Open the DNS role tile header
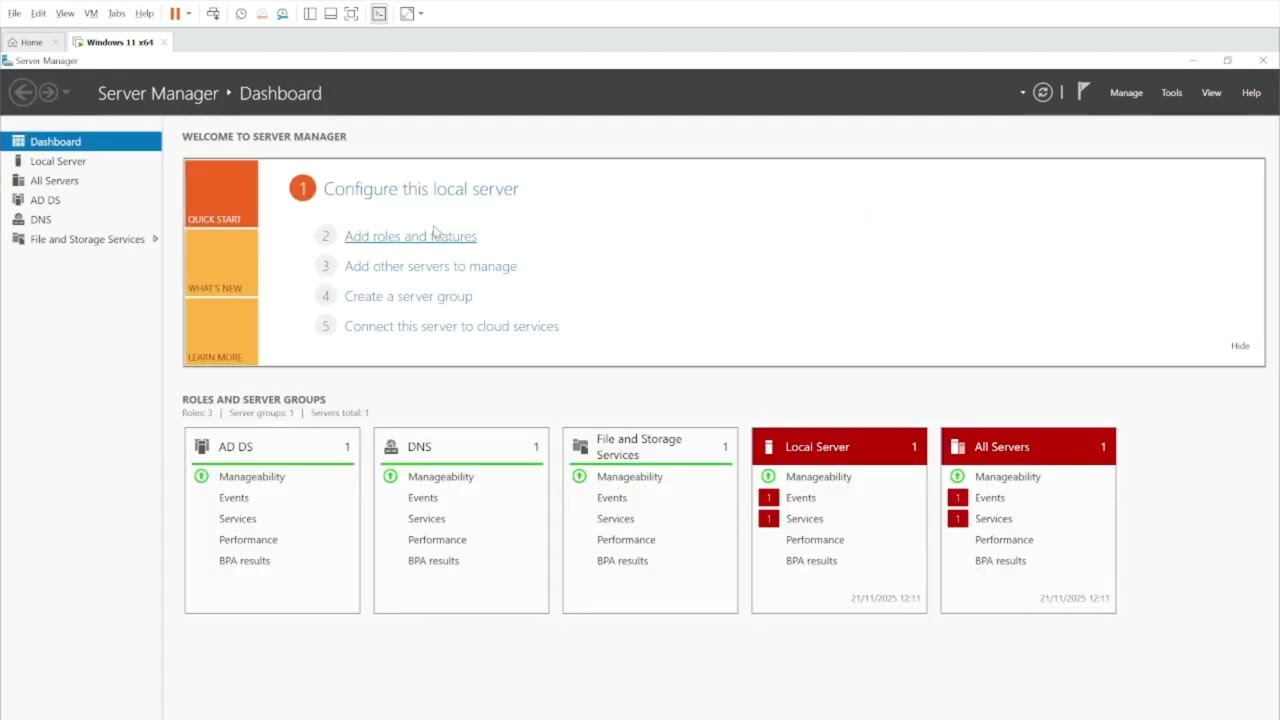Screen dimensions: 1280x720 (461, 447)
